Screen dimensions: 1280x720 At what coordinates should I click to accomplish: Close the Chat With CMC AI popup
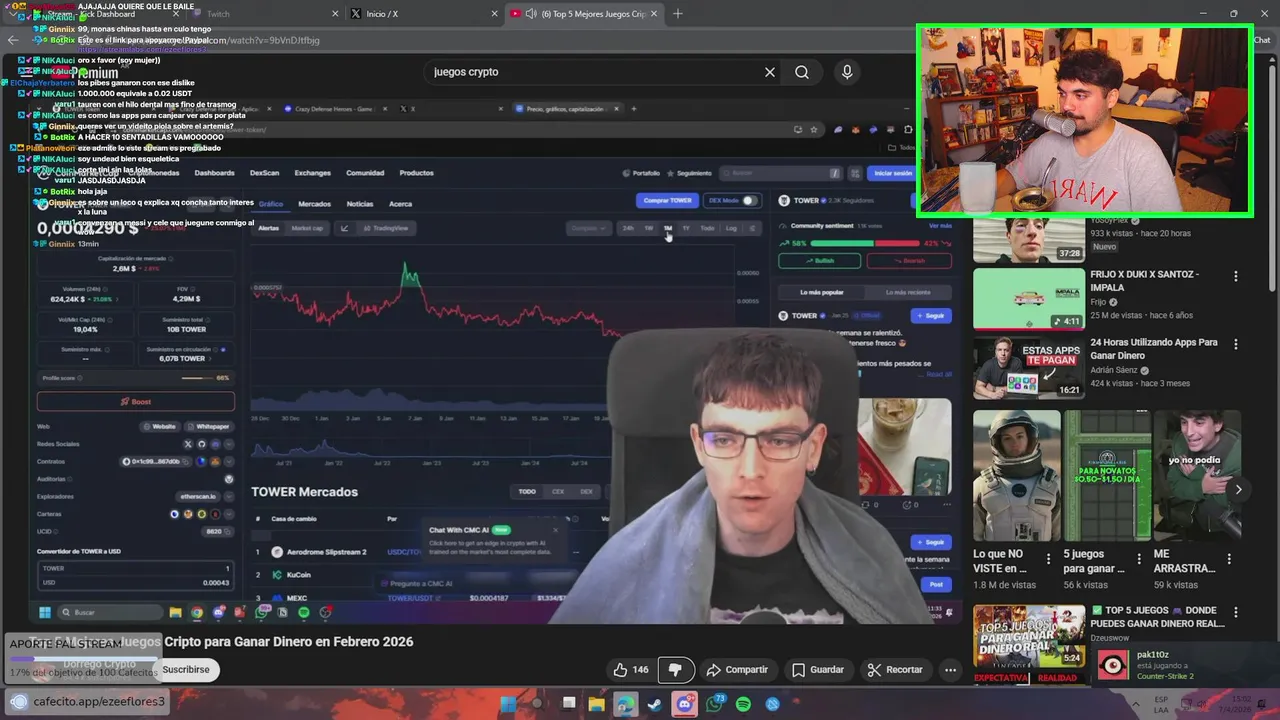tap(556, 530)
